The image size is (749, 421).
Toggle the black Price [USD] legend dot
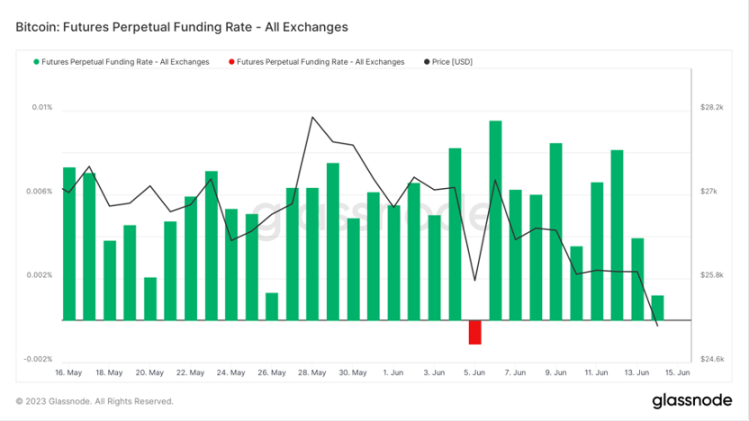pos(427,62)
